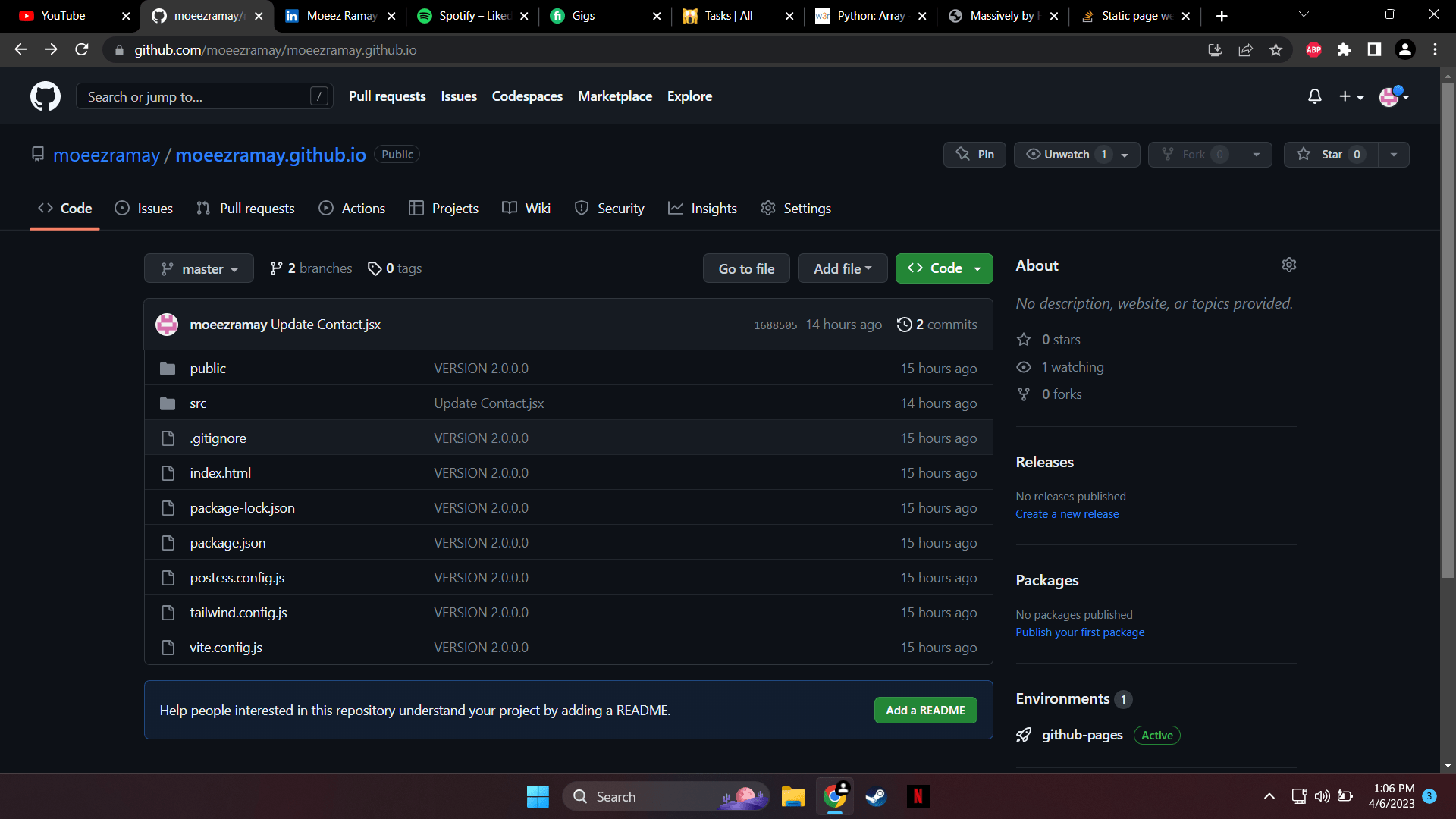
Task: Click the GitHub Octocat logo
Action: 45,96
